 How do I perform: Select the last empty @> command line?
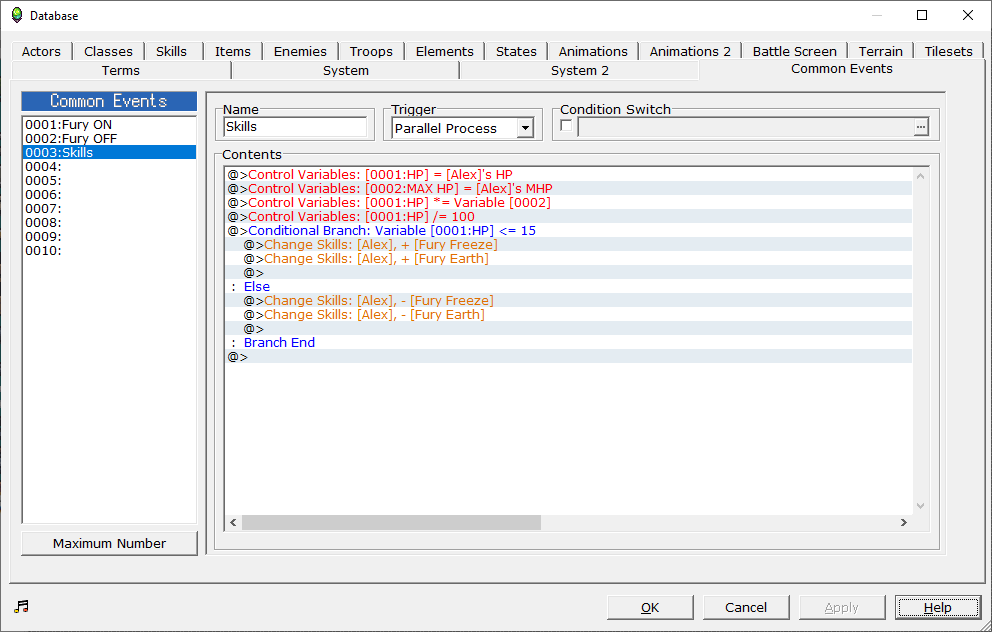(x=569, y=357)
